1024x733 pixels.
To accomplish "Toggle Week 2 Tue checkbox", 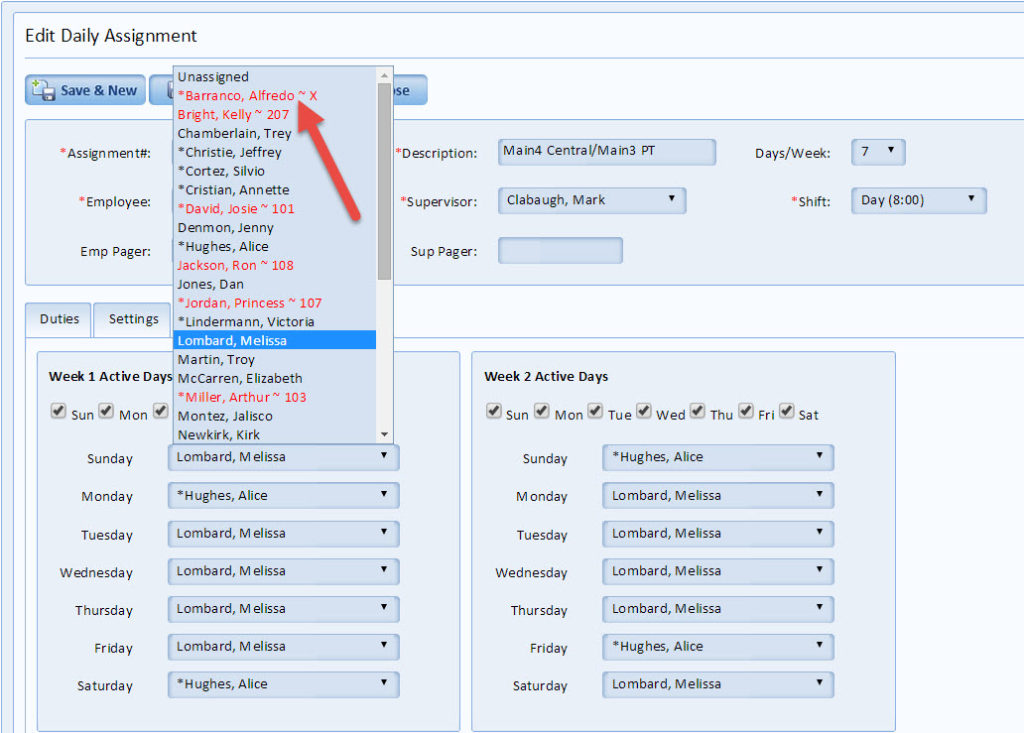I will pyautogui.click(x=595, y=412).
